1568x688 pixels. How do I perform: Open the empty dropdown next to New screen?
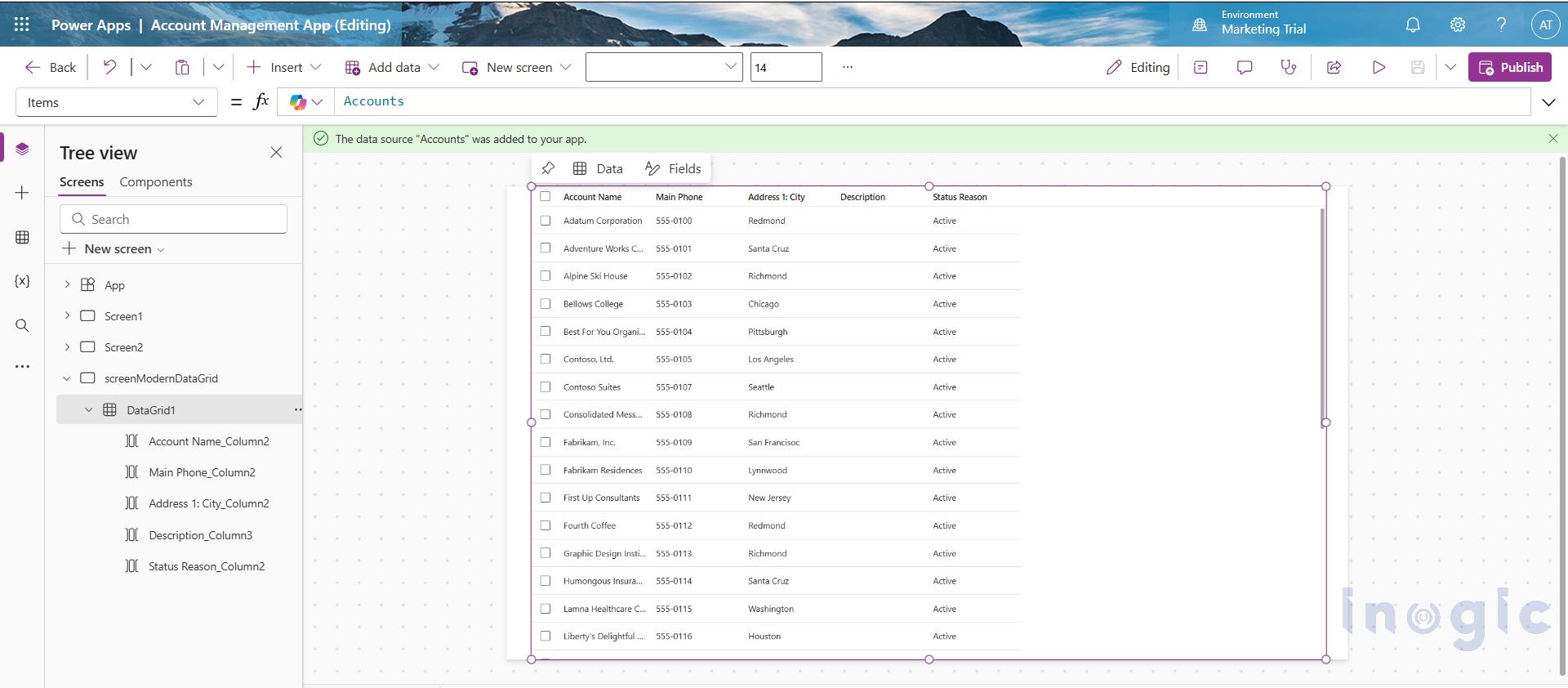[x=664, y=67]
